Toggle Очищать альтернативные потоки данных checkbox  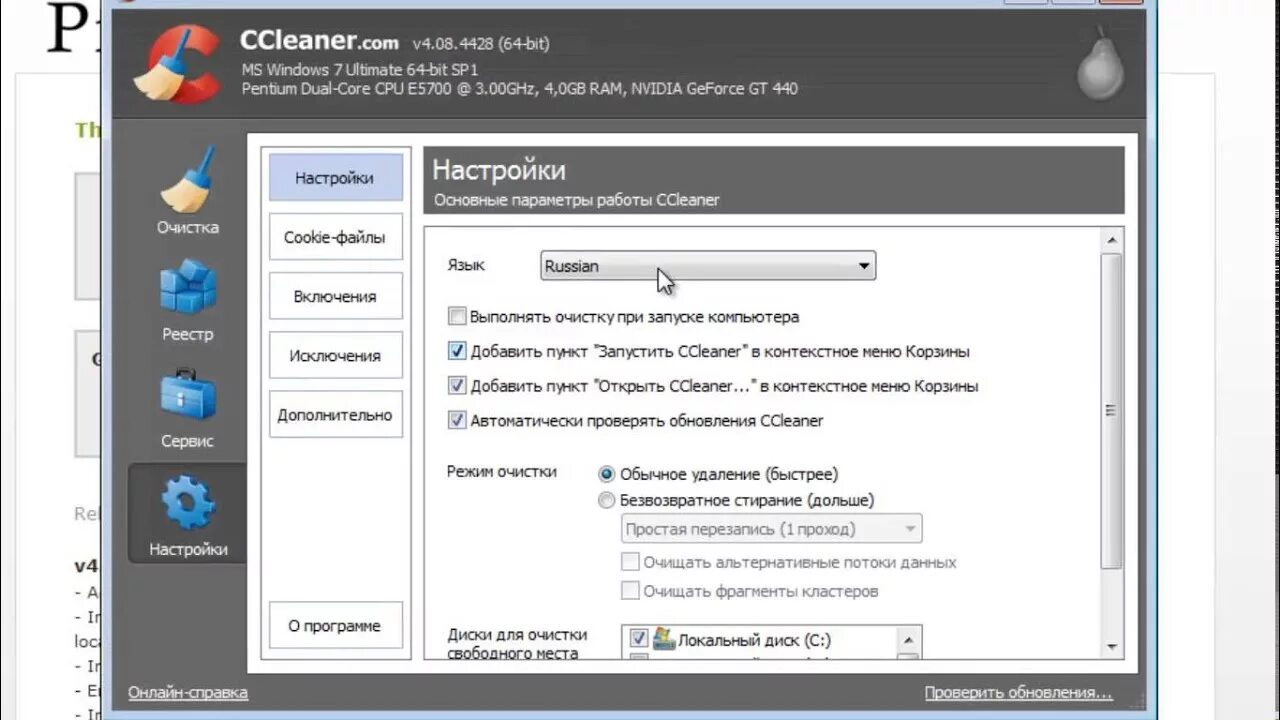[630, 562]
